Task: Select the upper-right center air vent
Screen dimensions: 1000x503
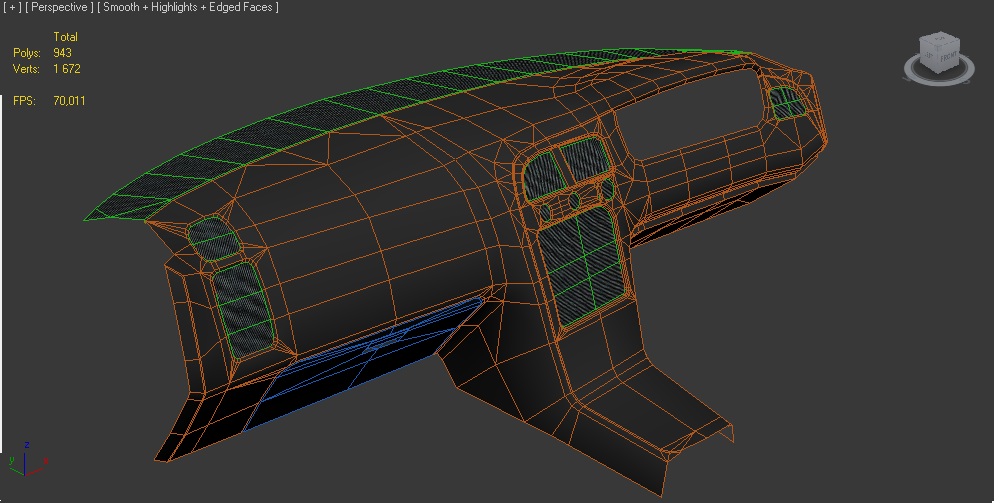Action: 582,163
